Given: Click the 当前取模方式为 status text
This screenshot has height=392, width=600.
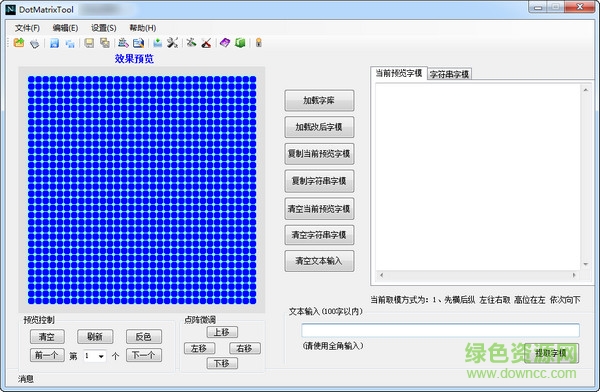Looking at the screenshot, I should (x=475, y=300).
